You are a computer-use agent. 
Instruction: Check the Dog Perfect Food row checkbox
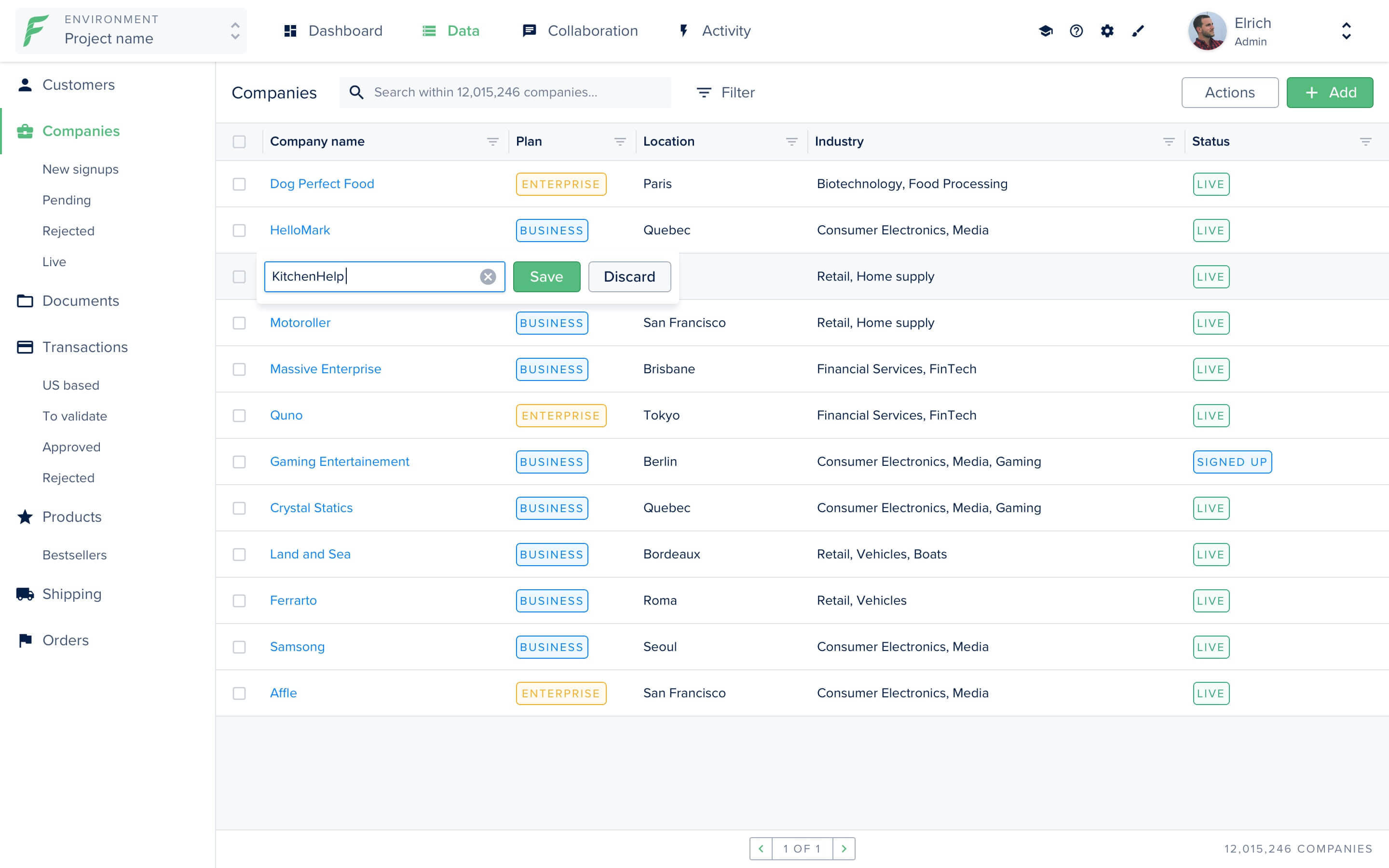tap(239, 184)
